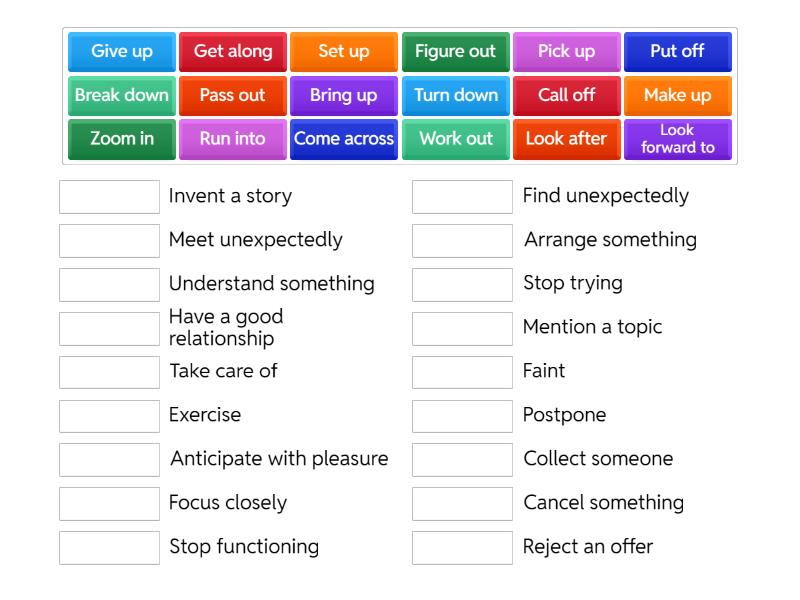
Task: Click the 'Run into' tile
Action: [232, 139]
